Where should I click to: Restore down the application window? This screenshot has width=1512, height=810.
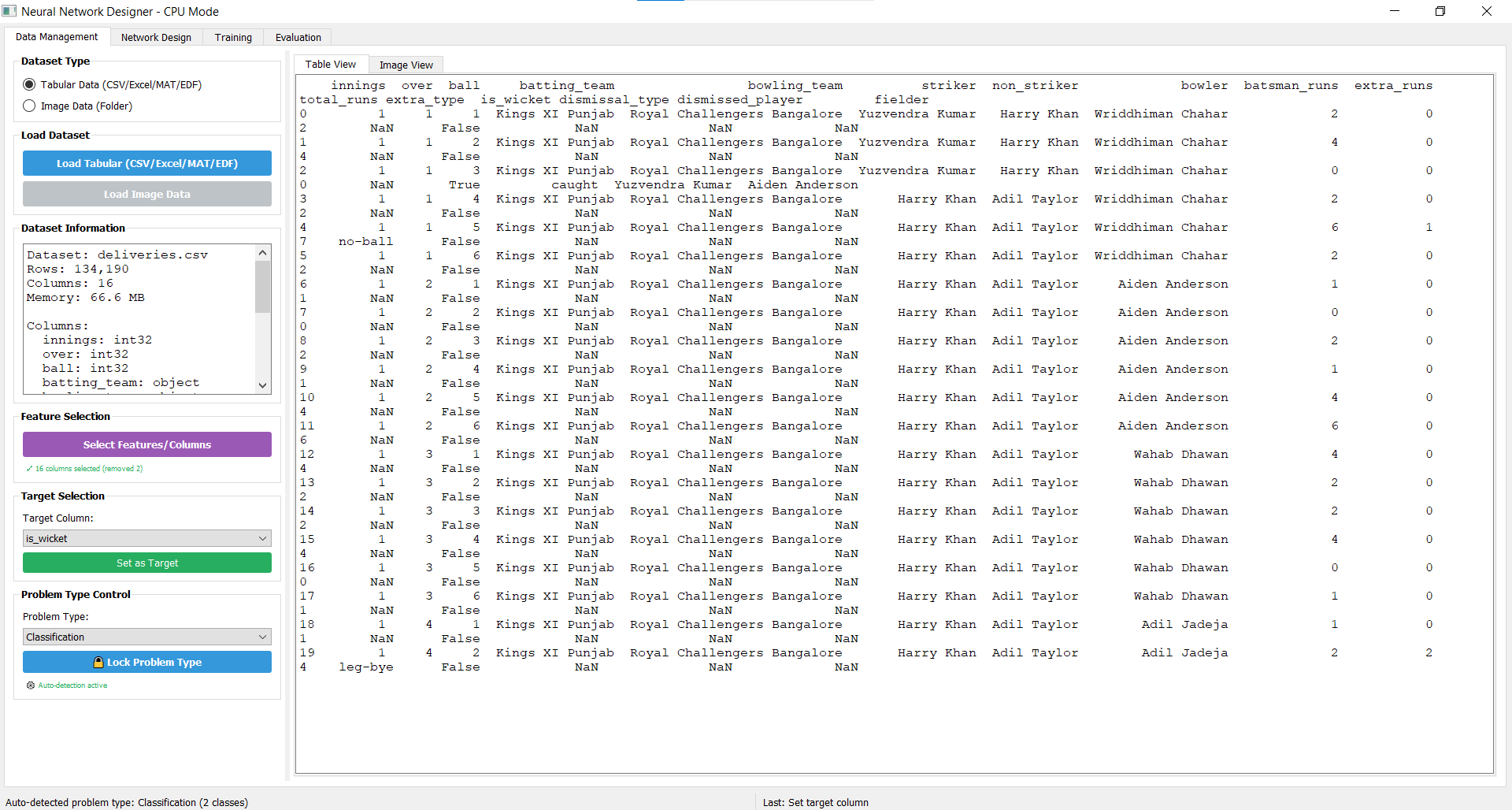point(1440,11)
